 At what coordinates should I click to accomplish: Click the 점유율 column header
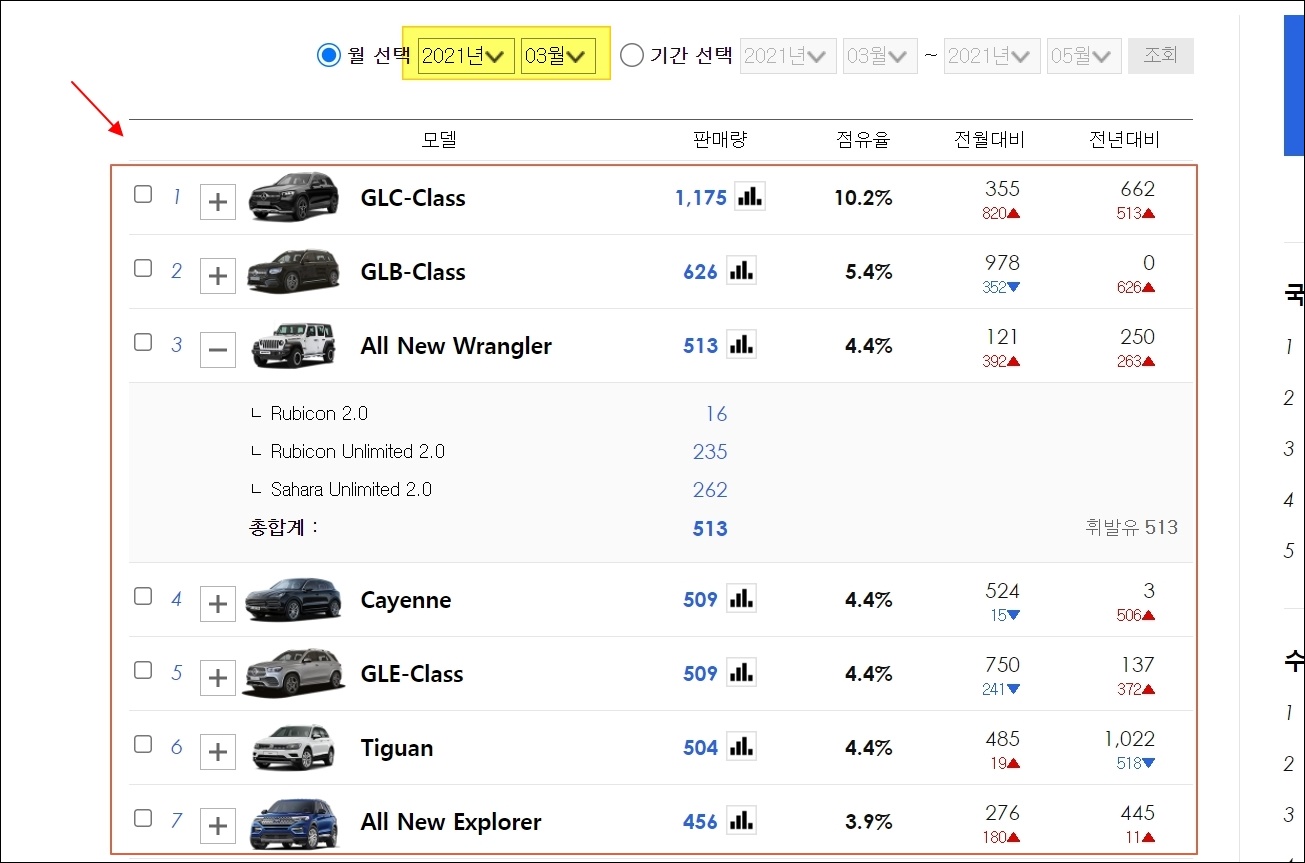pos(863,140)
